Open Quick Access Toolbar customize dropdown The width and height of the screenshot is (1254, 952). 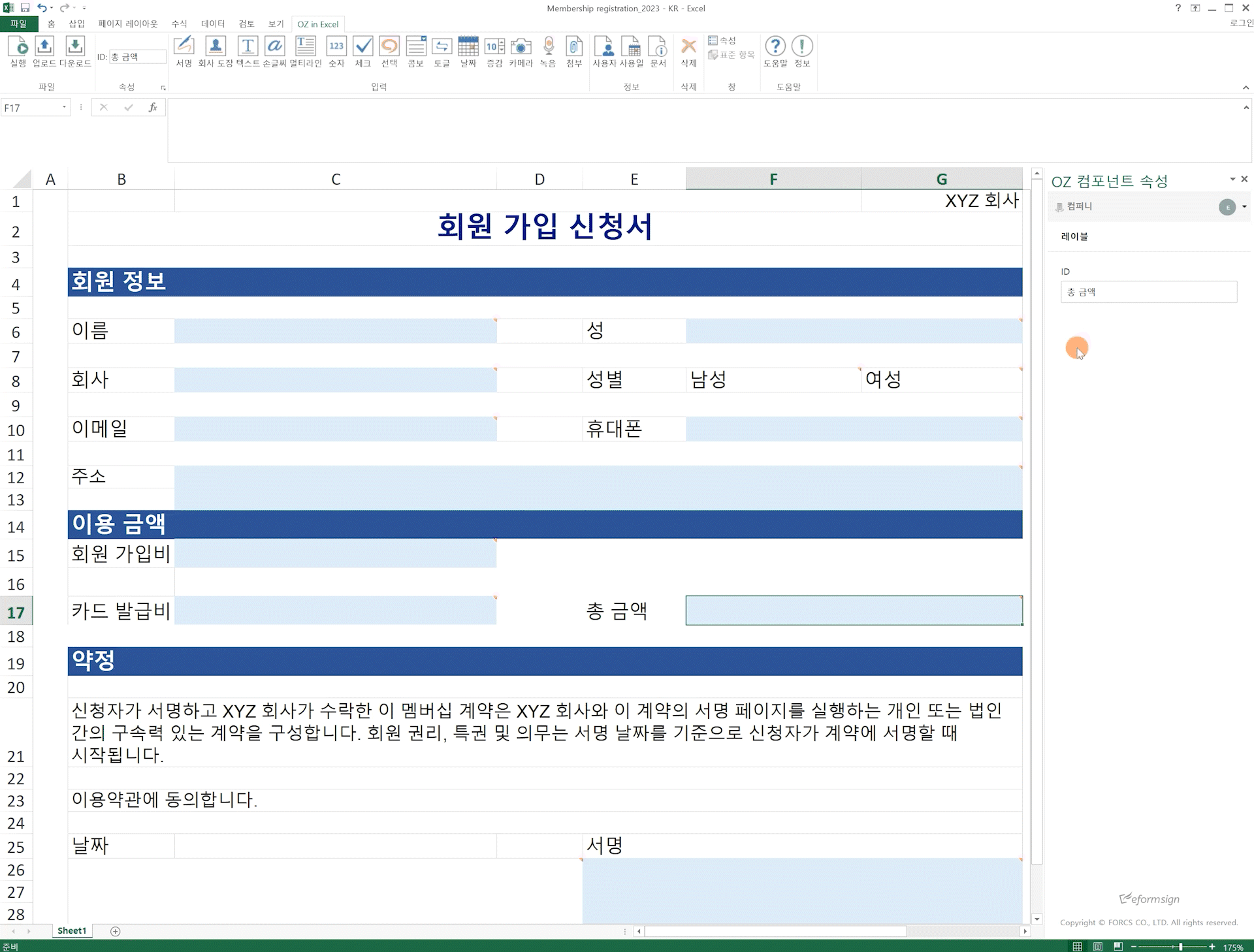[84, 8]
